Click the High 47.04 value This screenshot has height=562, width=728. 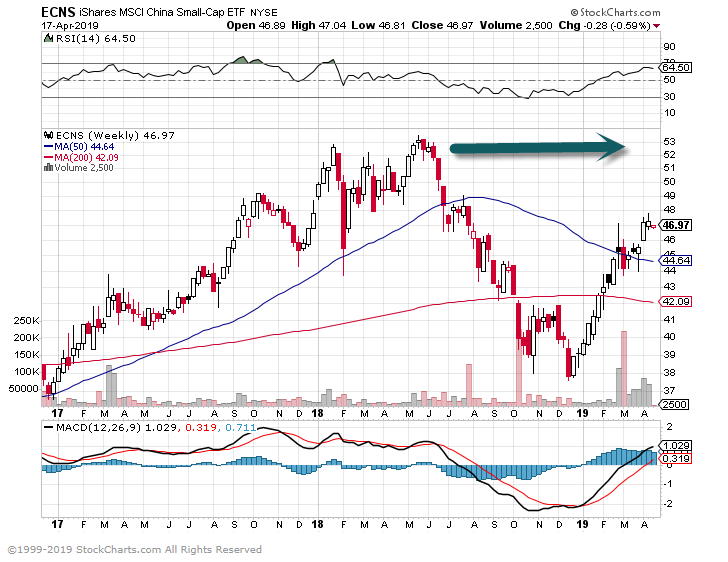318,26
